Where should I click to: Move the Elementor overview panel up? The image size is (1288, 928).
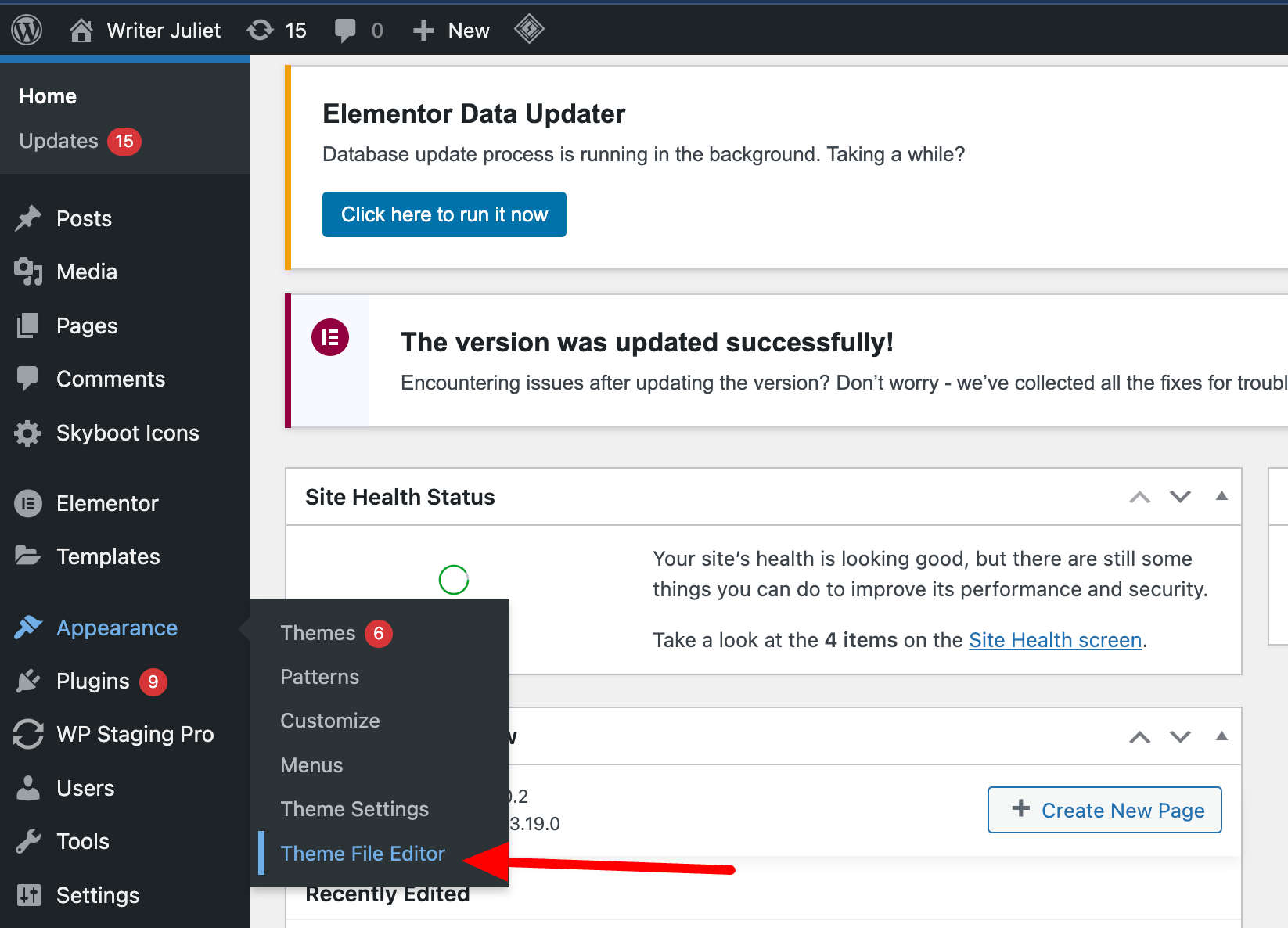pyautogui.click(x=1140, y=737)
